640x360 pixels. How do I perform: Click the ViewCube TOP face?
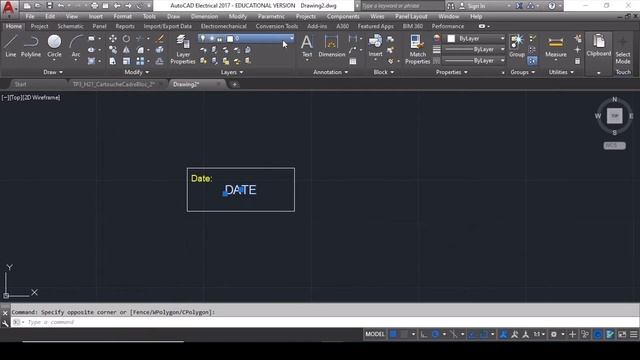614,116
